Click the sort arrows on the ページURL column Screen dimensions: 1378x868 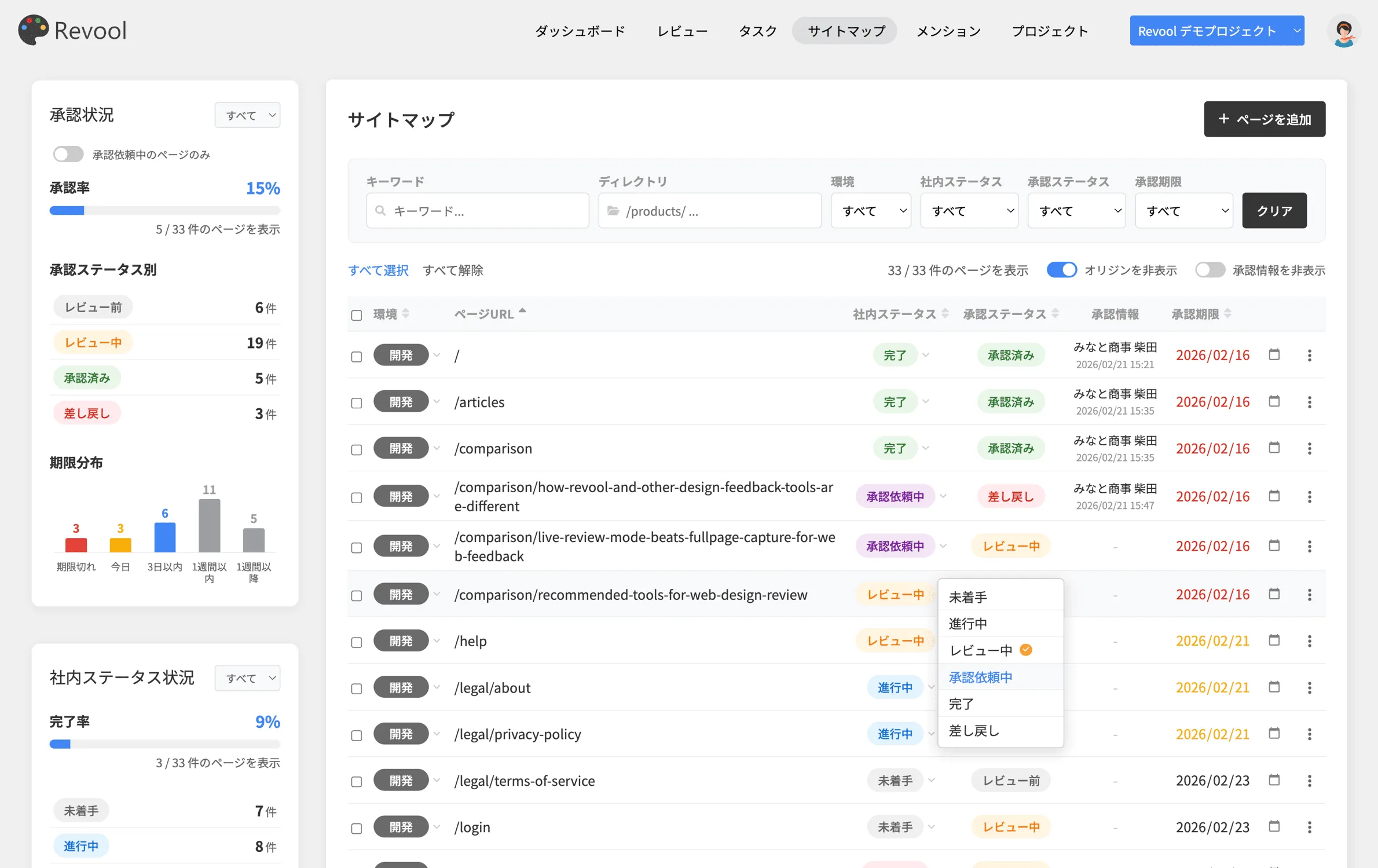coord(523,312)
